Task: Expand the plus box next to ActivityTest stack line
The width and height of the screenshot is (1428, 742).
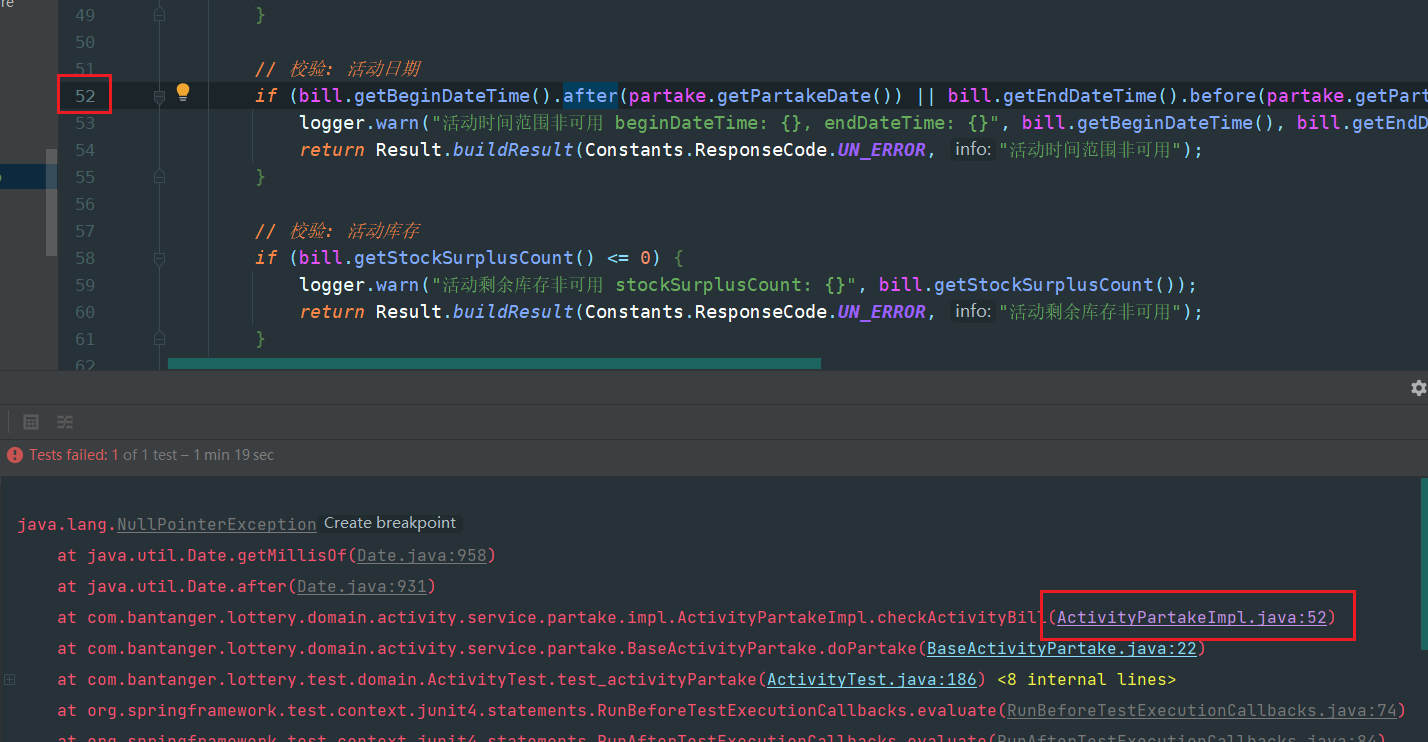Action: pyautogui.click(x=10, y=680)
